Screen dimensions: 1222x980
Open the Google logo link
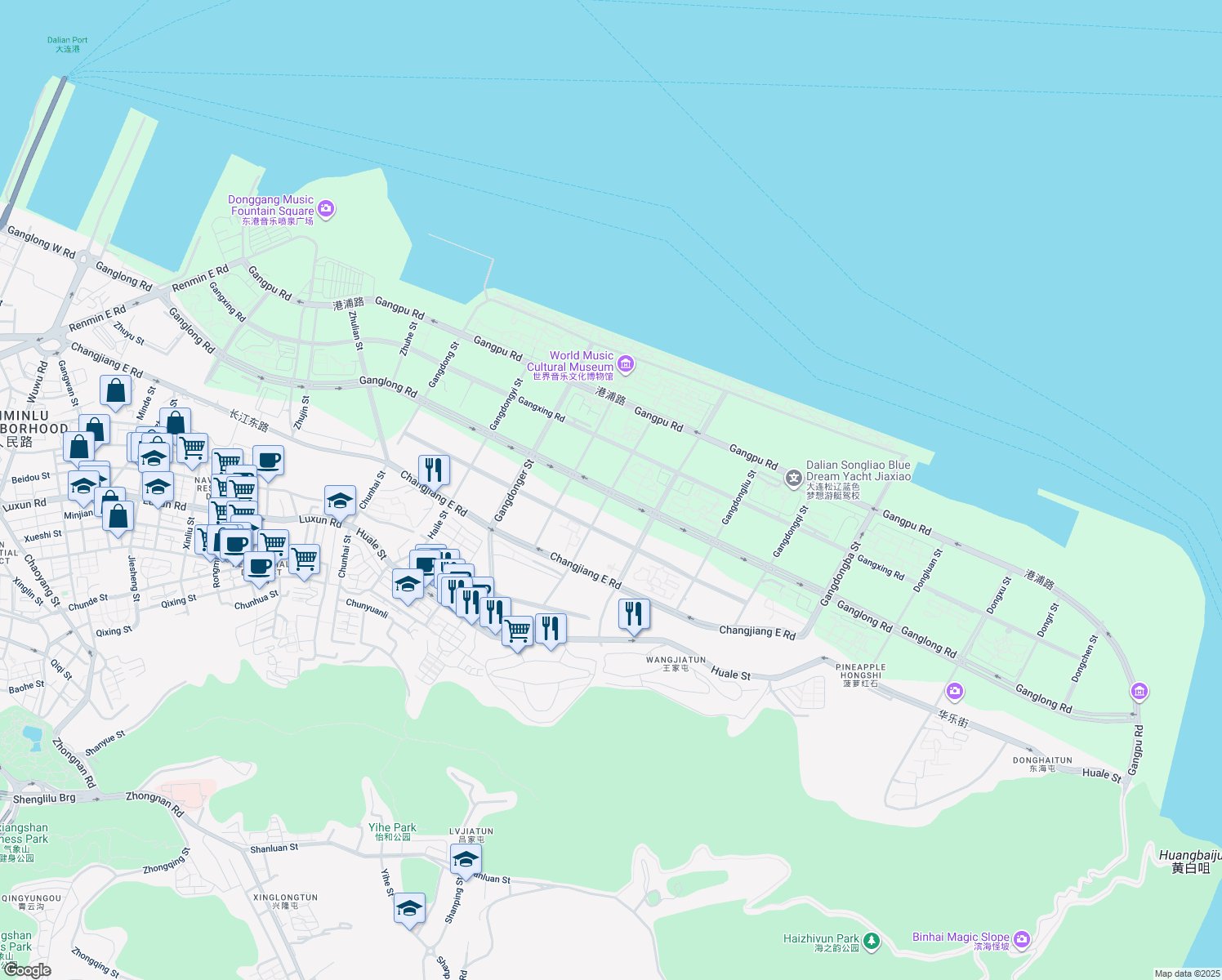(27, 969)
